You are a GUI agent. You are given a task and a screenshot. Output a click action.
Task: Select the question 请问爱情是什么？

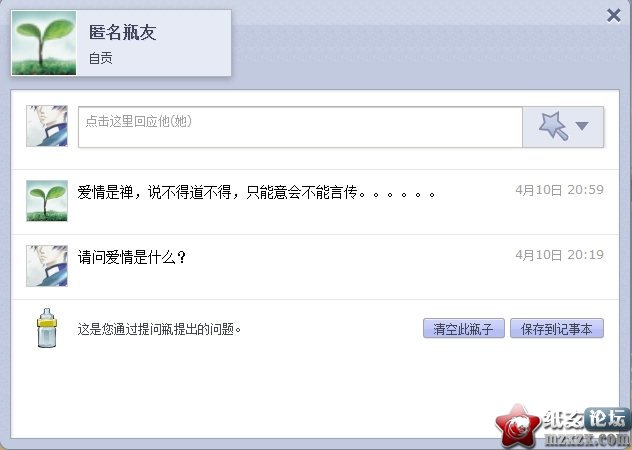(132, 257)
